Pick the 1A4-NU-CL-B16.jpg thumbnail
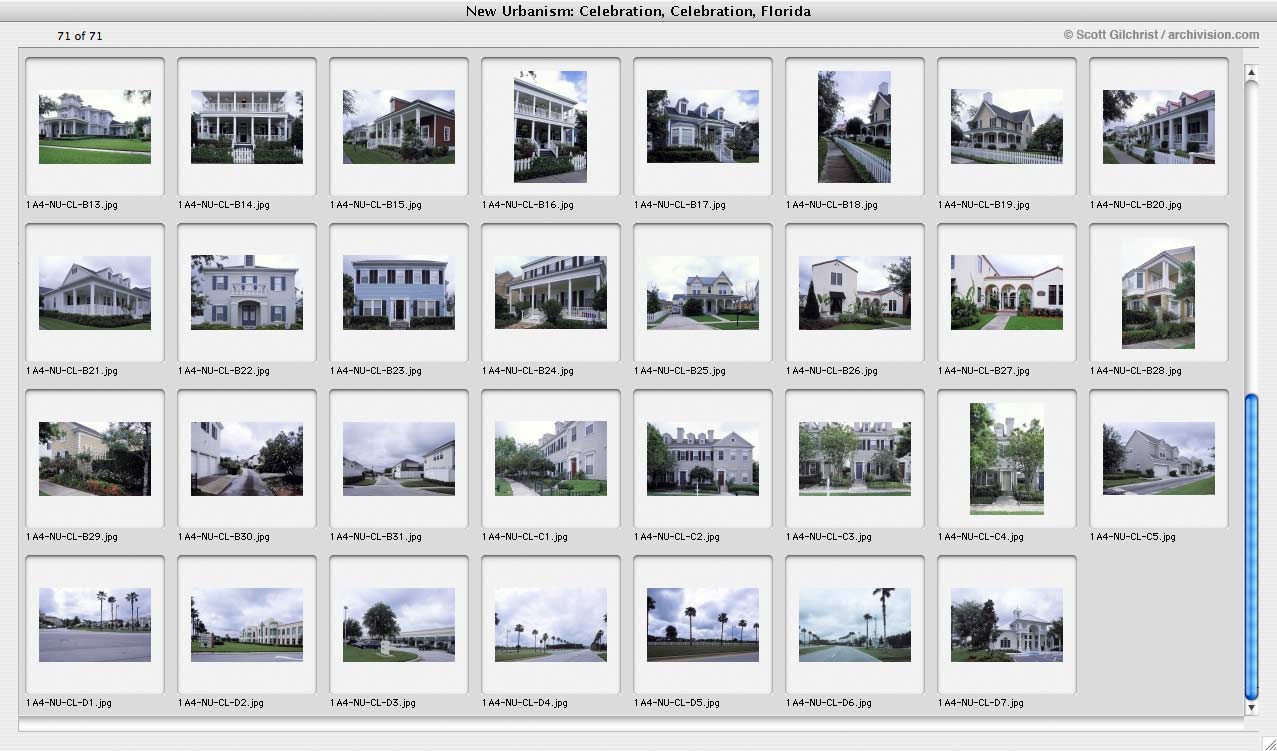The image size is (1277, 751). 550,127
